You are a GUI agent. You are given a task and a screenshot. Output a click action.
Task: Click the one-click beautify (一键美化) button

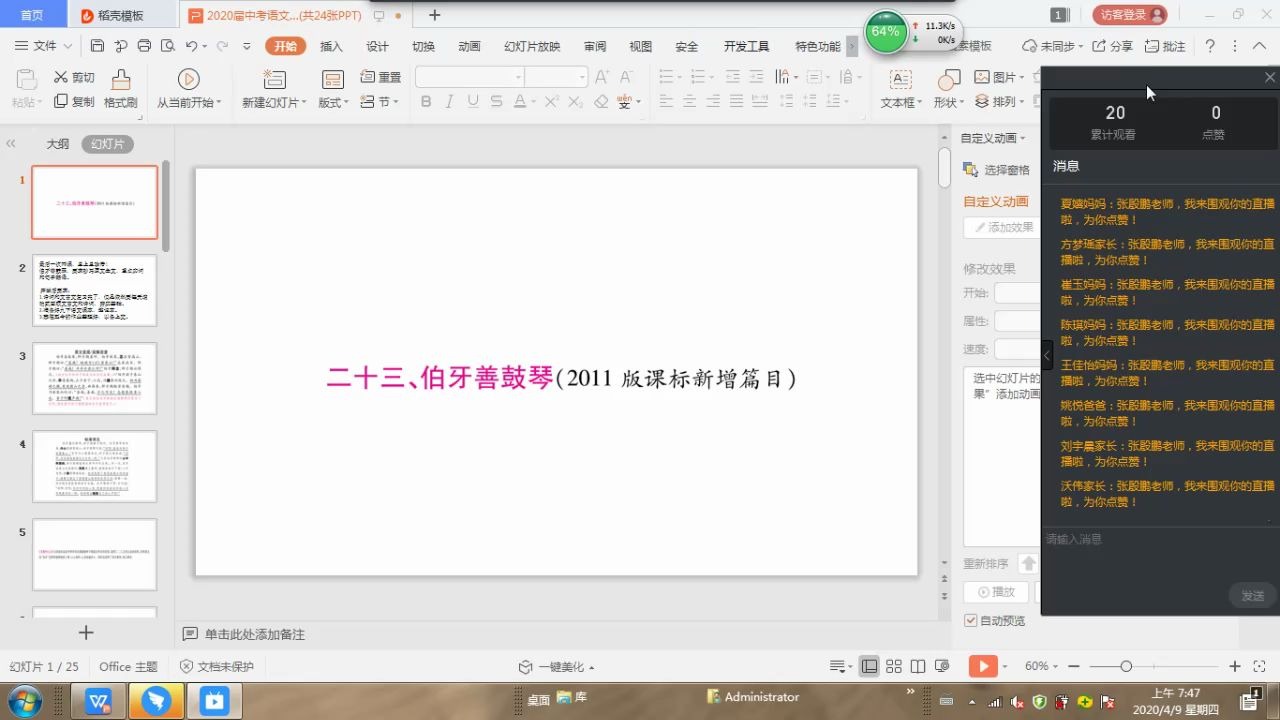tap(556, 667)
